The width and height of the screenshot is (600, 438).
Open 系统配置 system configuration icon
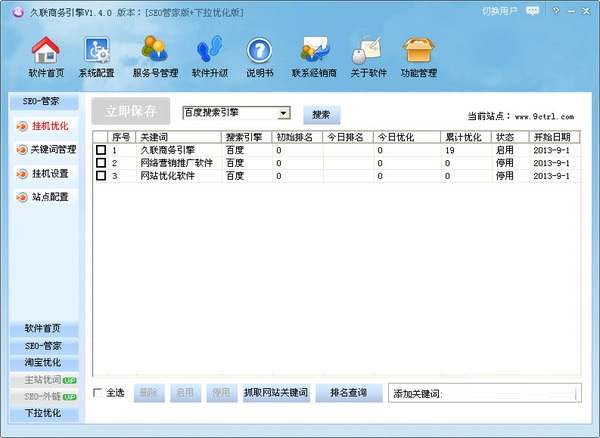point(96,50)
